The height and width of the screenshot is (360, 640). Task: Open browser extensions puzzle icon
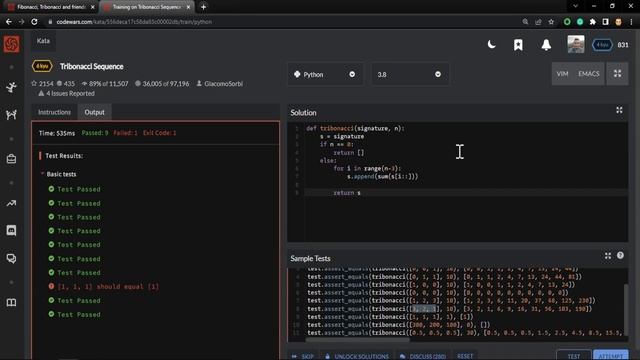593,22
